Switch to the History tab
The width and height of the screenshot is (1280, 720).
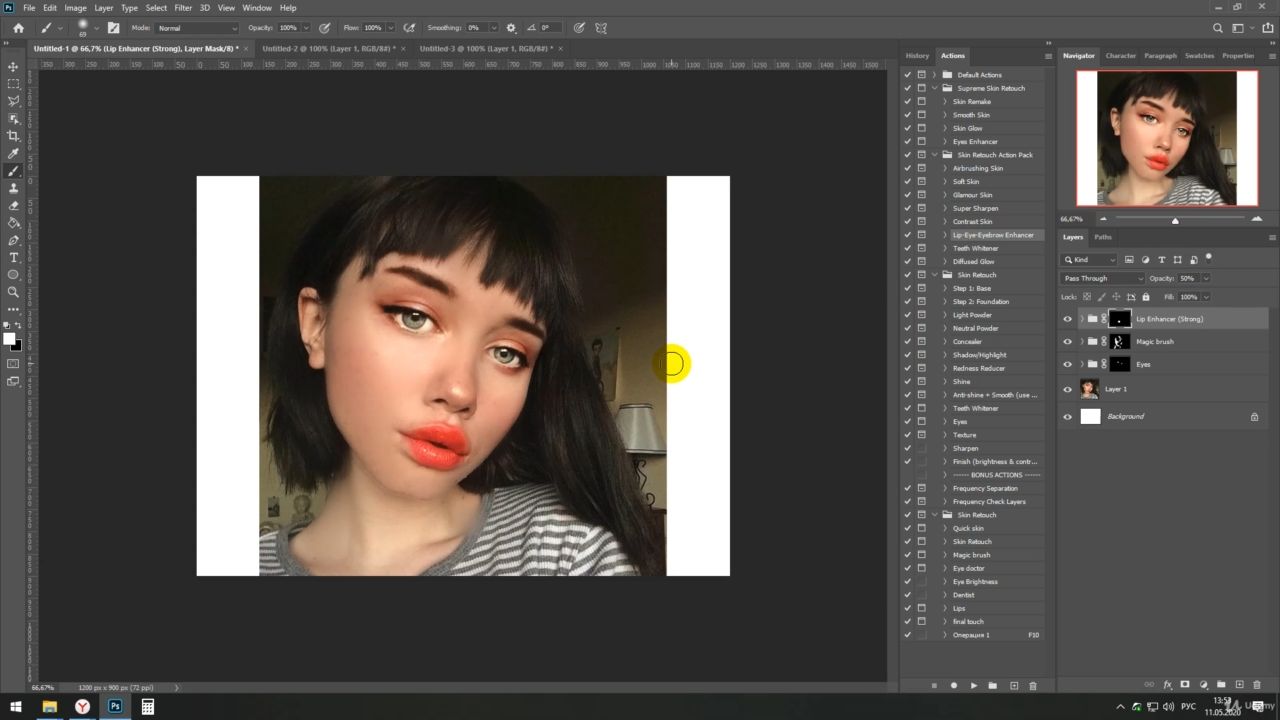pos(917,56)
